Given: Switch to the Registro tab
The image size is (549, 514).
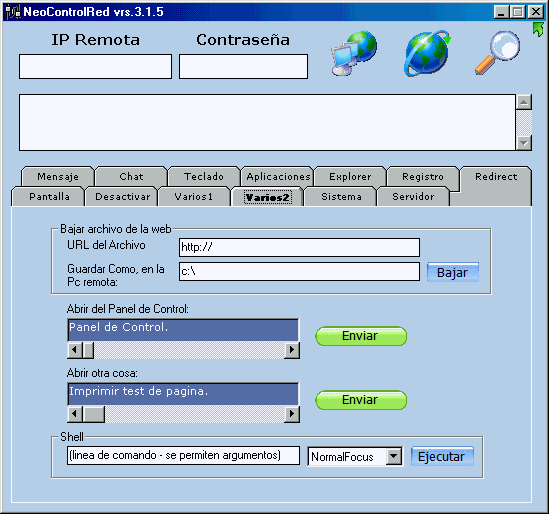Looking at the screenshot, I should tap(423, 176).
